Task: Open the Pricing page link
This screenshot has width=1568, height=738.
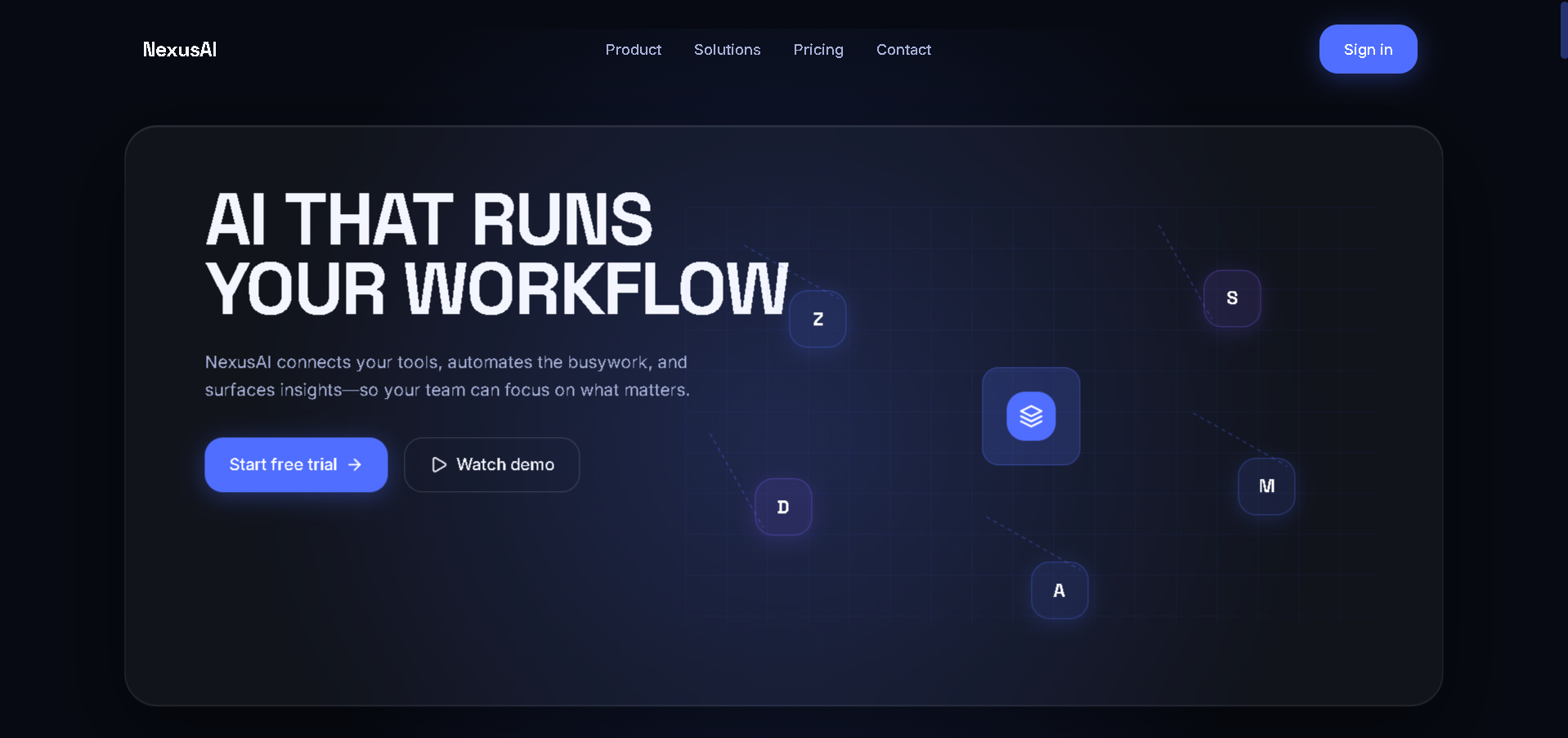Action: pos(818,50)
